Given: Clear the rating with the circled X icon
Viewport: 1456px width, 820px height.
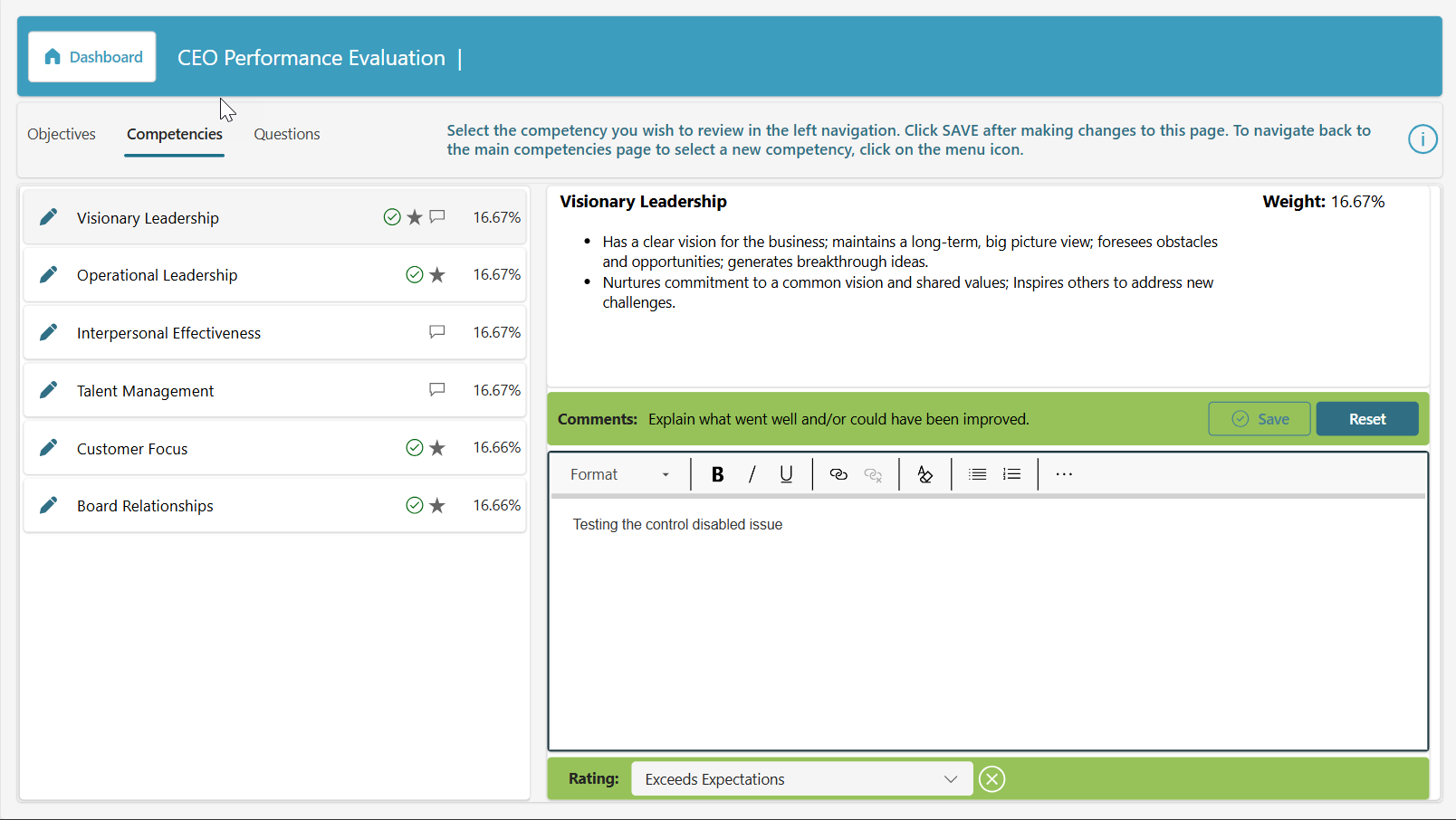Looking at the screenshot, I should point(992,779).
